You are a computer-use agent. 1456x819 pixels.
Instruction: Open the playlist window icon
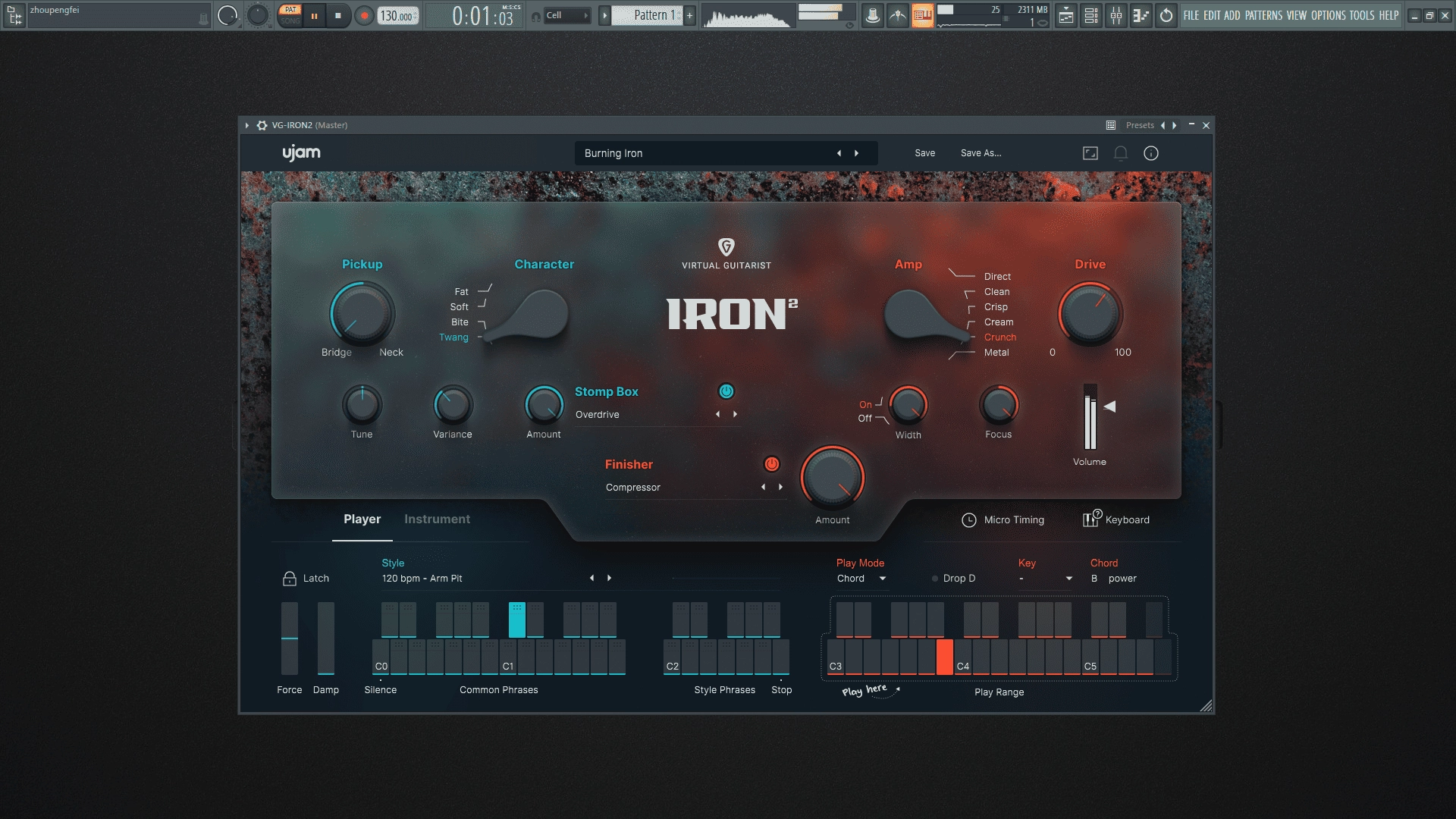(x=1066, y=15)
